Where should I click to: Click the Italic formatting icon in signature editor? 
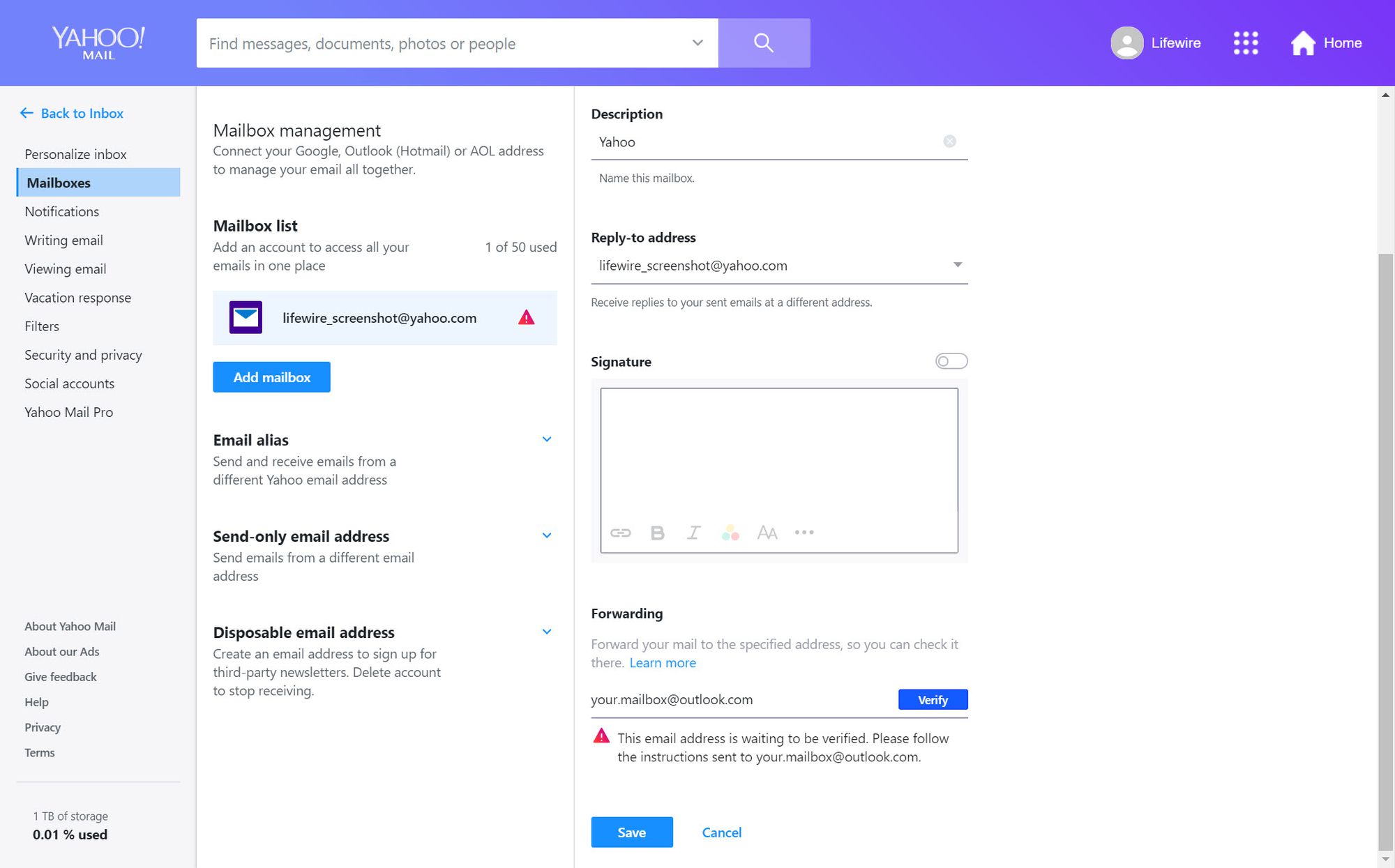(693, 532)
